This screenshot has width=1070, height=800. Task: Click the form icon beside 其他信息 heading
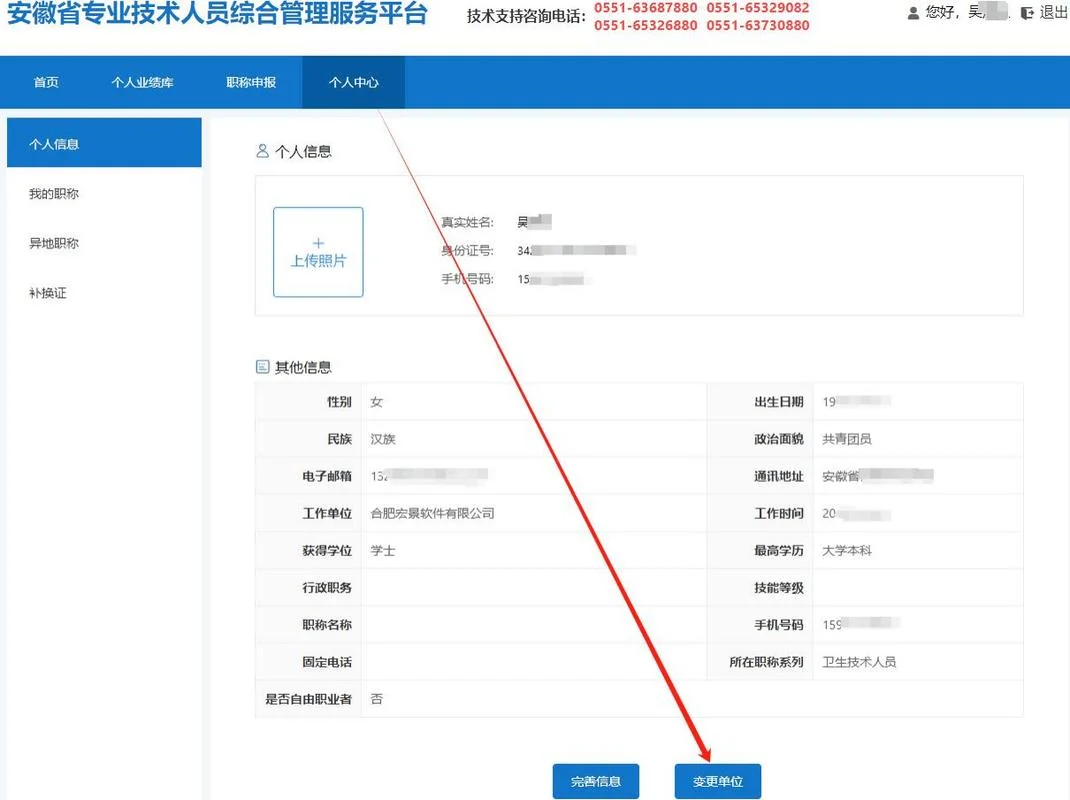click(x=262, y=367)
